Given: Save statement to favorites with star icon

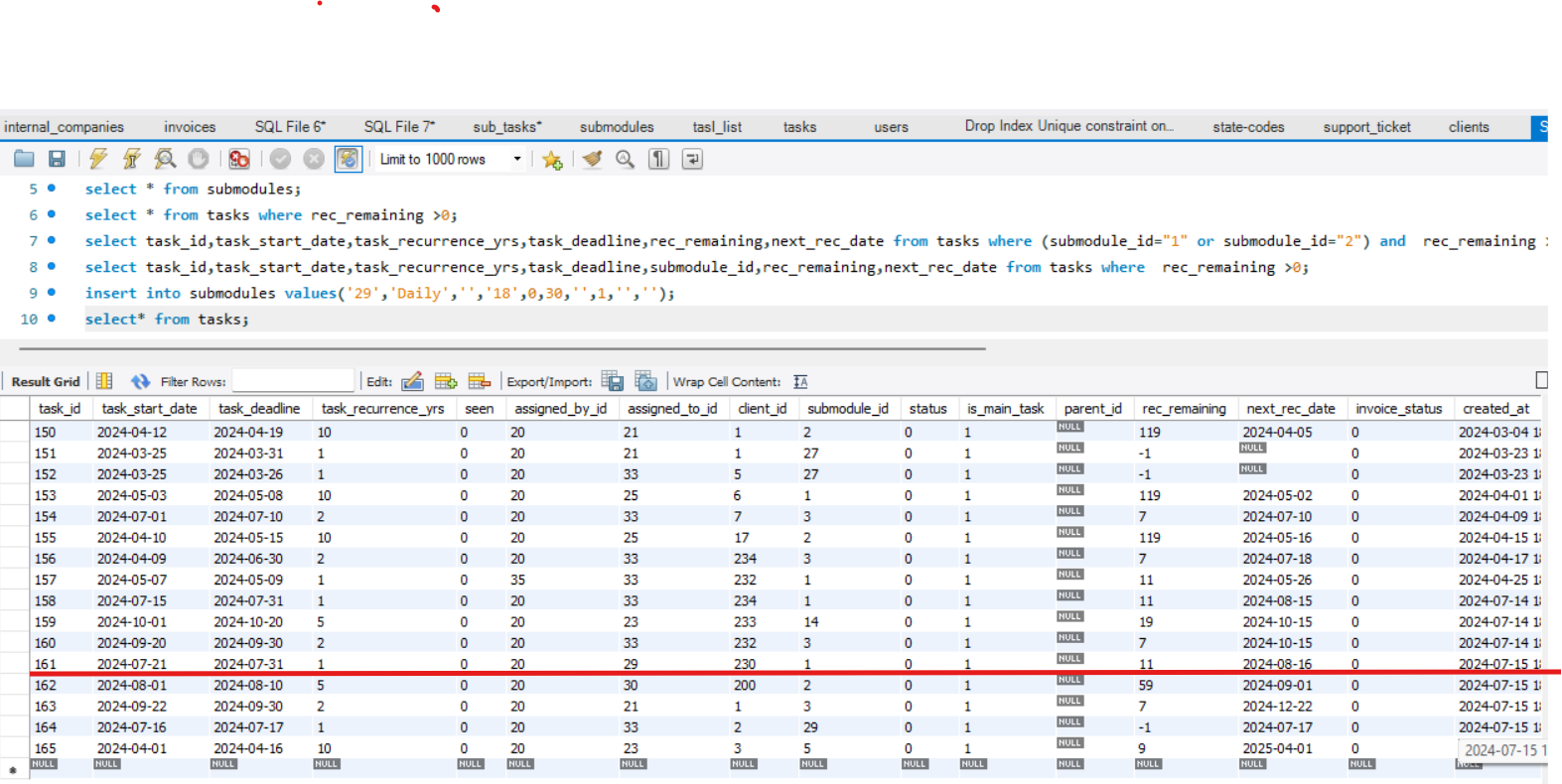Looking at the screenshot, I should (x=552, y=159).
